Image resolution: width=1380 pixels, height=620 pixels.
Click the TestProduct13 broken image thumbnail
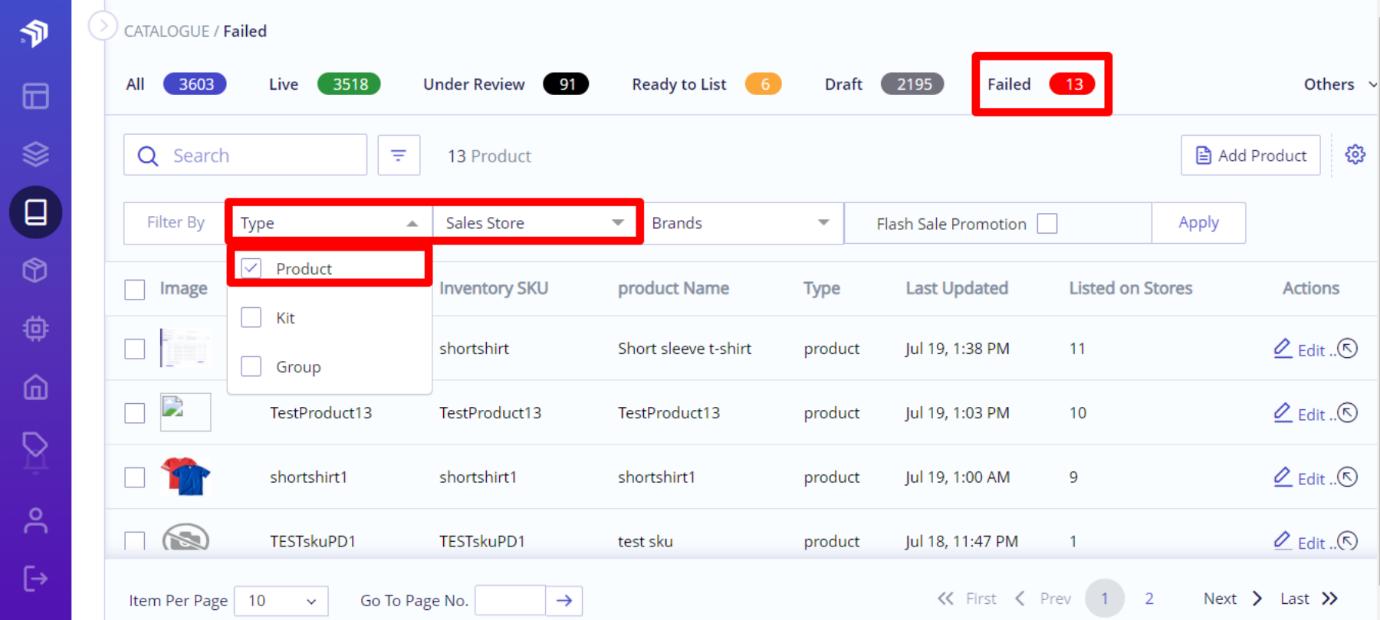point(186,412)
